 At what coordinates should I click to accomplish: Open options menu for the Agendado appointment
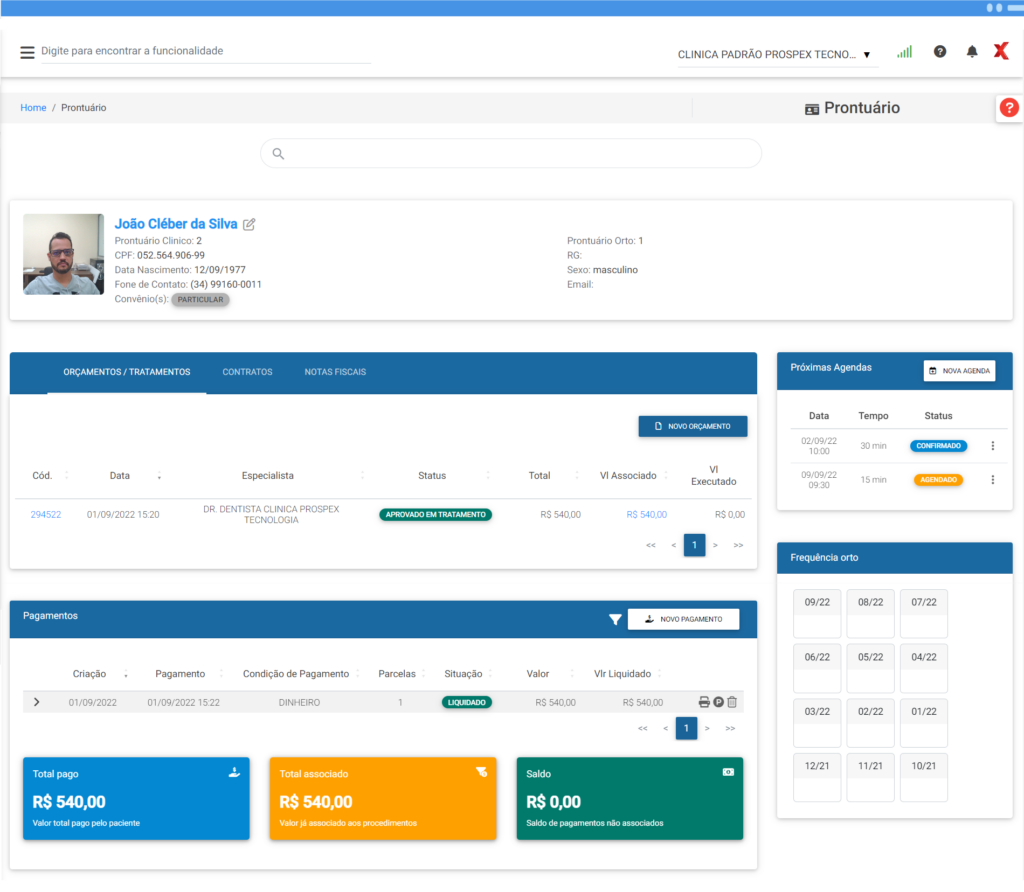coord(992,480)
